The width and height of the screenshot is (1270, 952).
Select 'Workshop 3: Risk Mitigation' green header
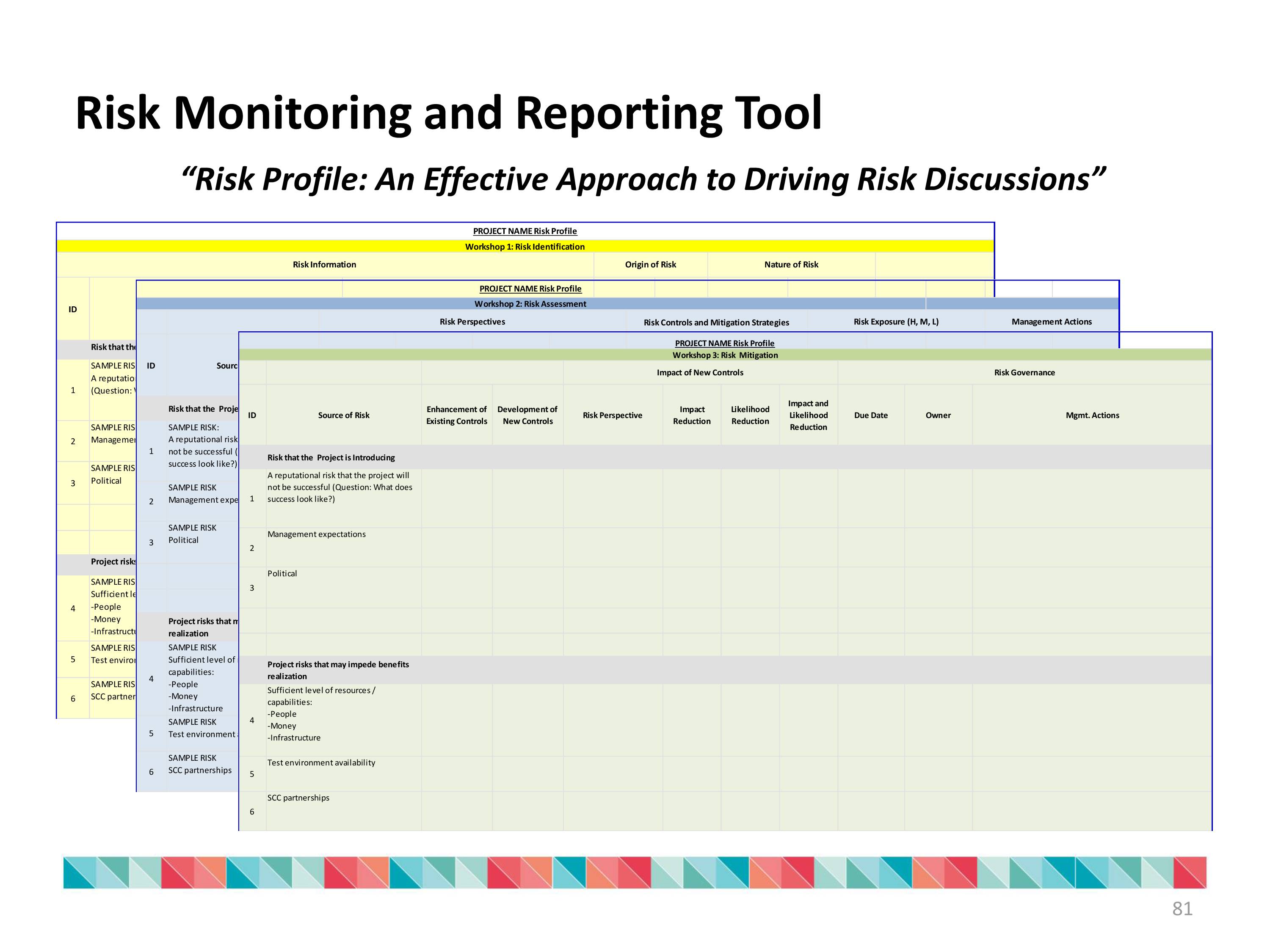click(x=725, y=355)
